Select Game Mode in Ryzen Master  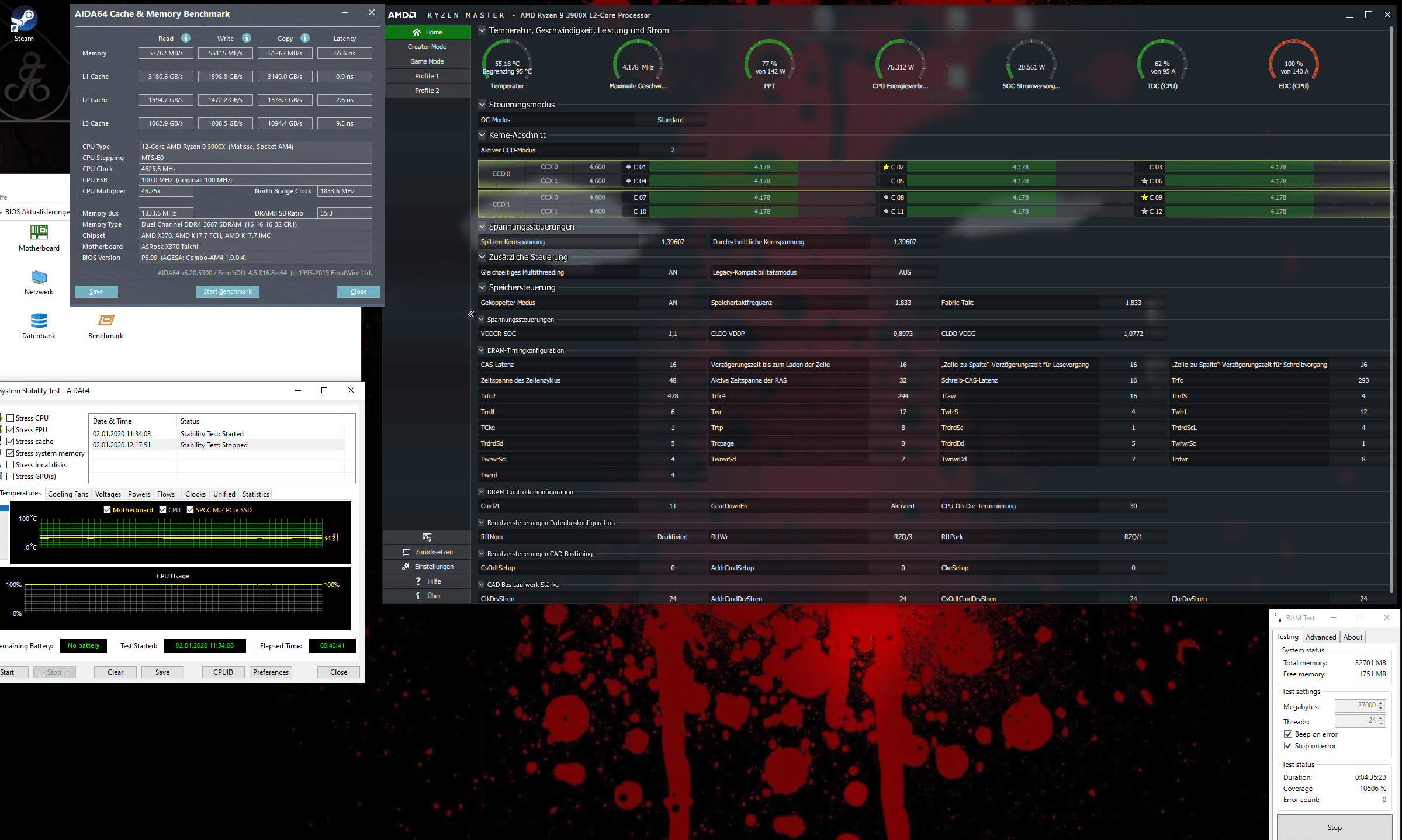point(427,61)
